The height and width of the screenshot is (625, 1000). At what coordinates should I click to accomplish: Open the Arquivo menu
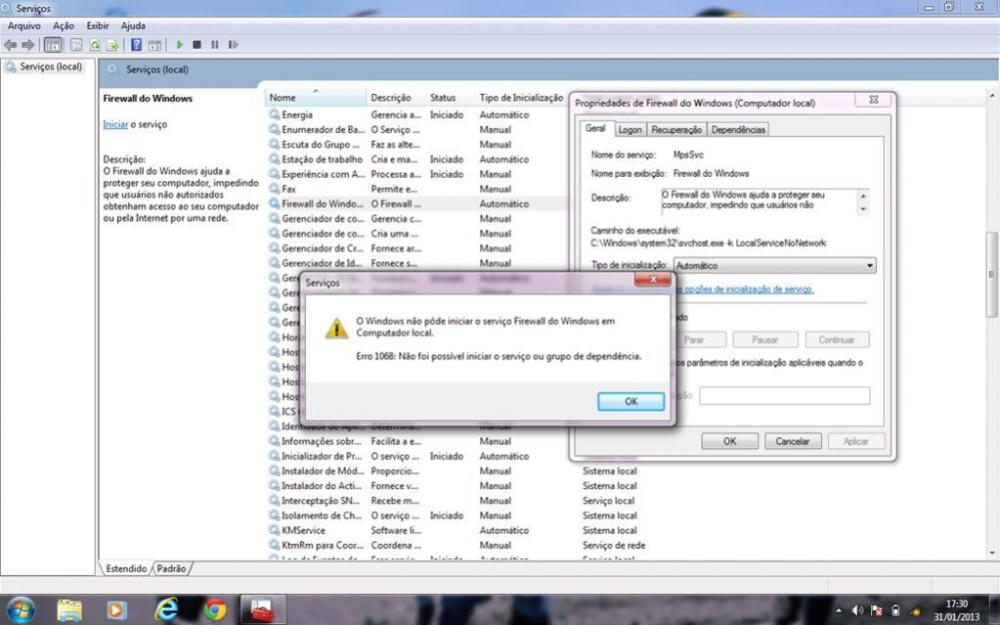[24, 26]
